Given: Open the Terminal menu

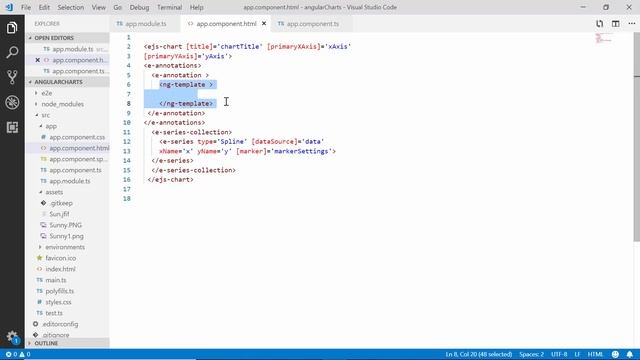Looking at the screenshot, I should [x=169, y=7].
